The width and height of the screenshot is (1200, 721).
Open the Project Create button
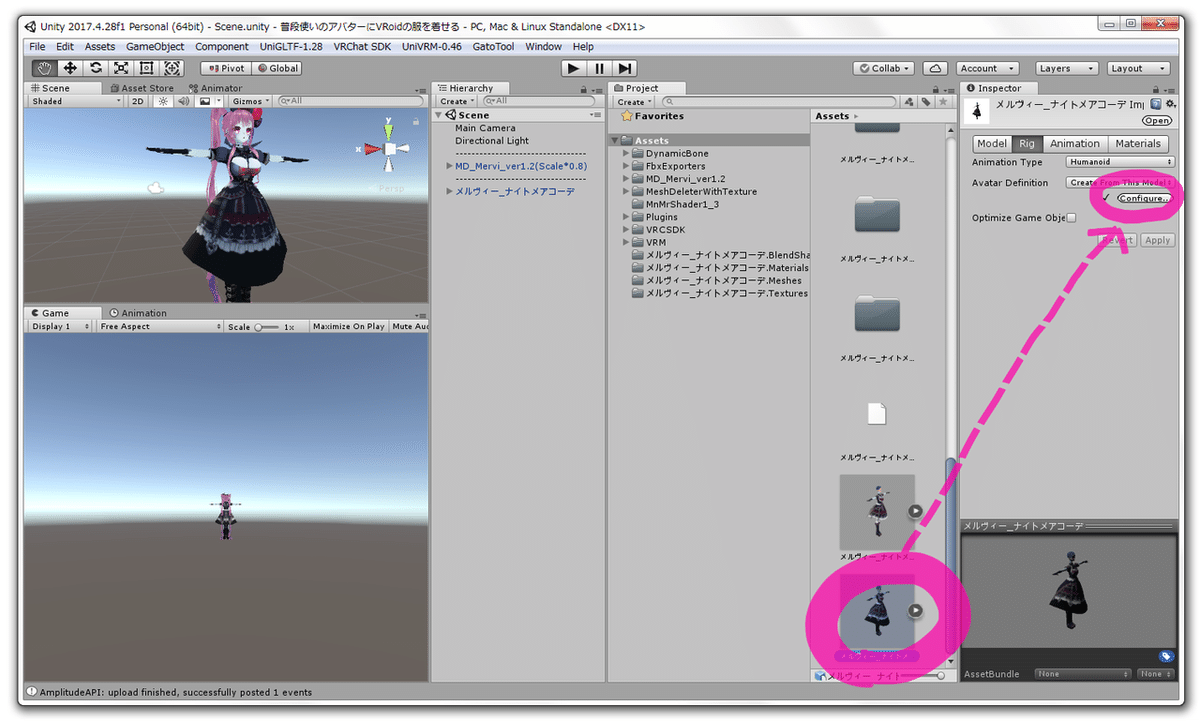point(634,102)
